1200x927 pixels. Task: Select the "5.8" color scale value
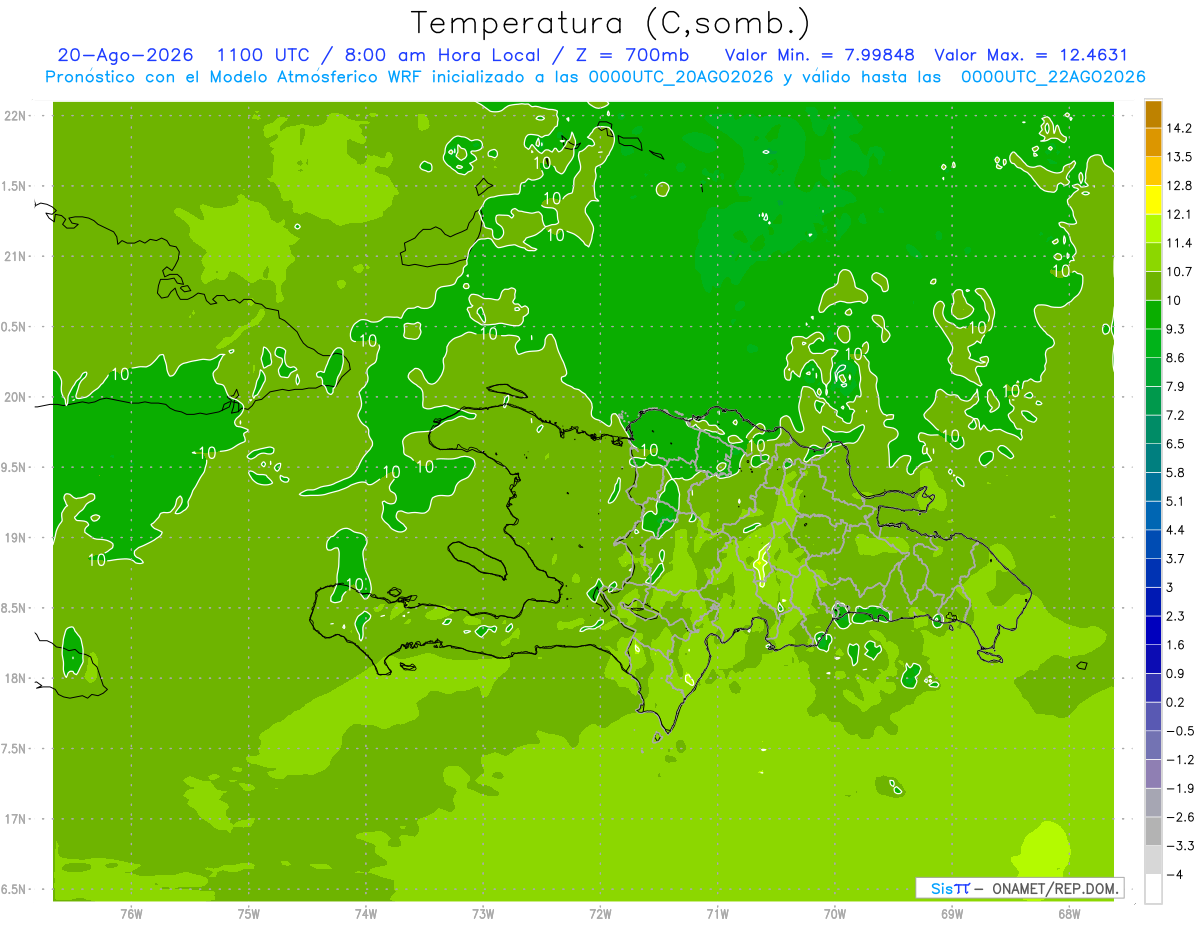pos(1176,472)
